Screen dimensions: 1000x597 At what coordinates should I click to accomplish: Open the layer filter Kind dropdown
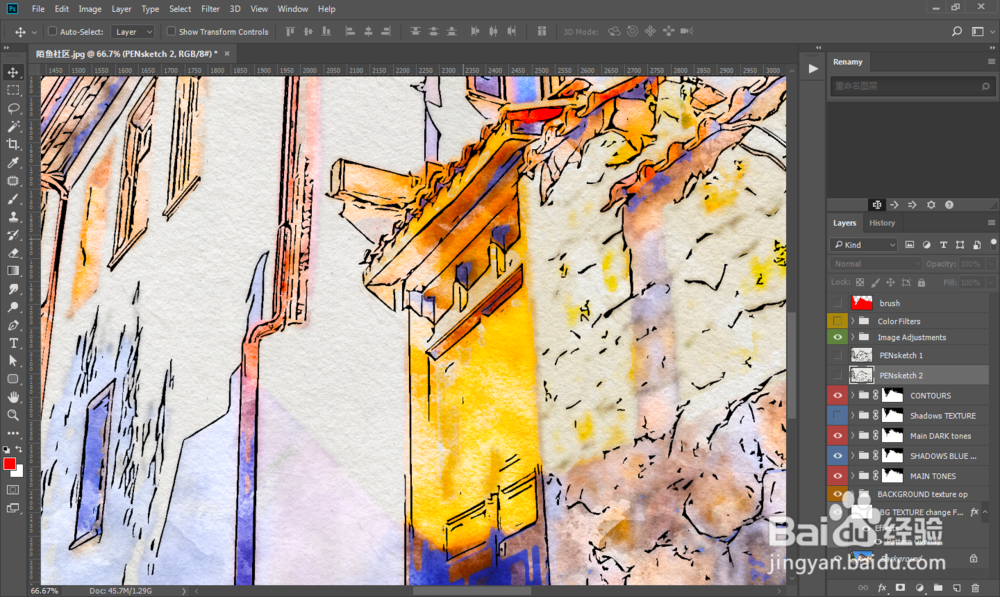(x=864, y=245)
